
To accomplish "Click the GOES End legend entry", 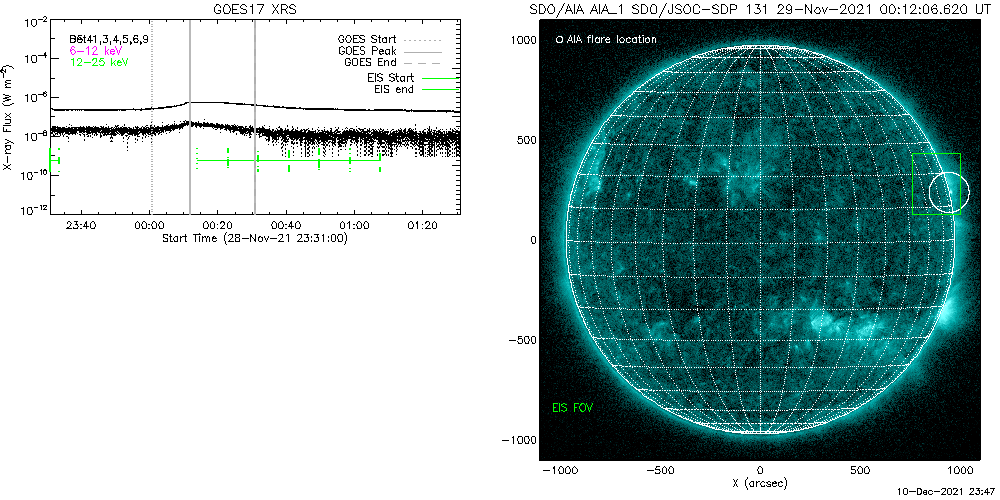I will click(x=370, y=62).
